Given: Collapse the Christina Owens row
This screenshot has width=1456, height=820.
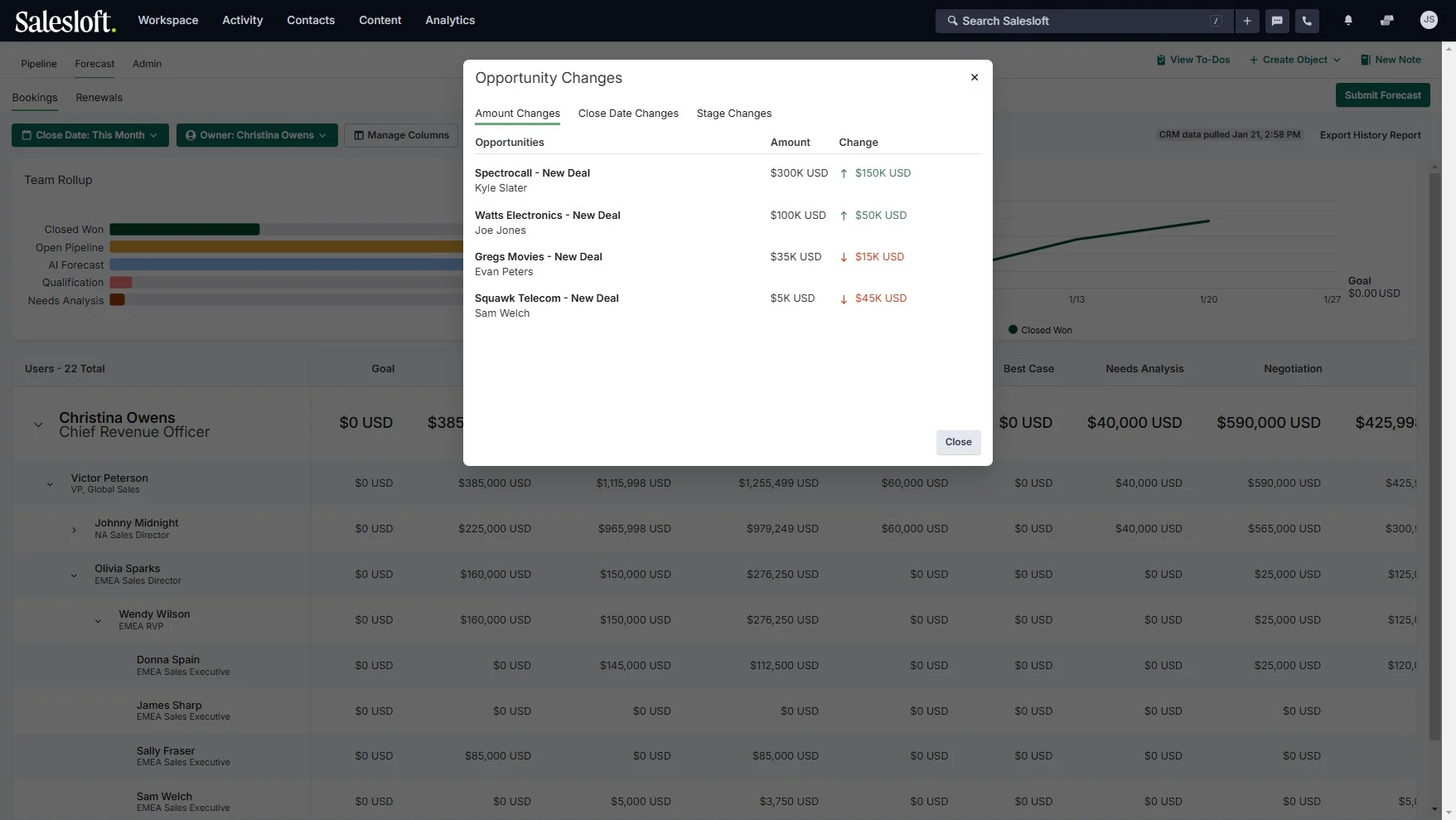Looking at the screenshot, I should [38, 425].
